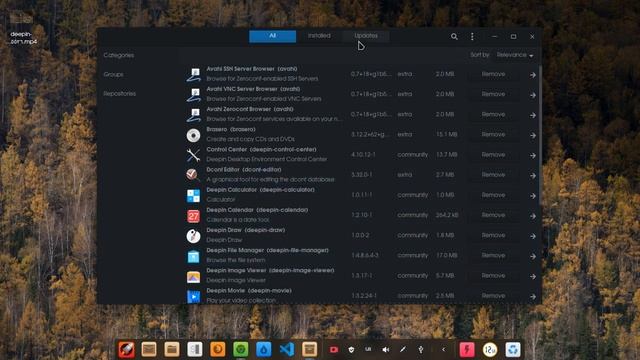Open details arrow for Avahi Zeroconf Browser
The width and height of the screenshot is (640, 360).
[x=533, y=115]
